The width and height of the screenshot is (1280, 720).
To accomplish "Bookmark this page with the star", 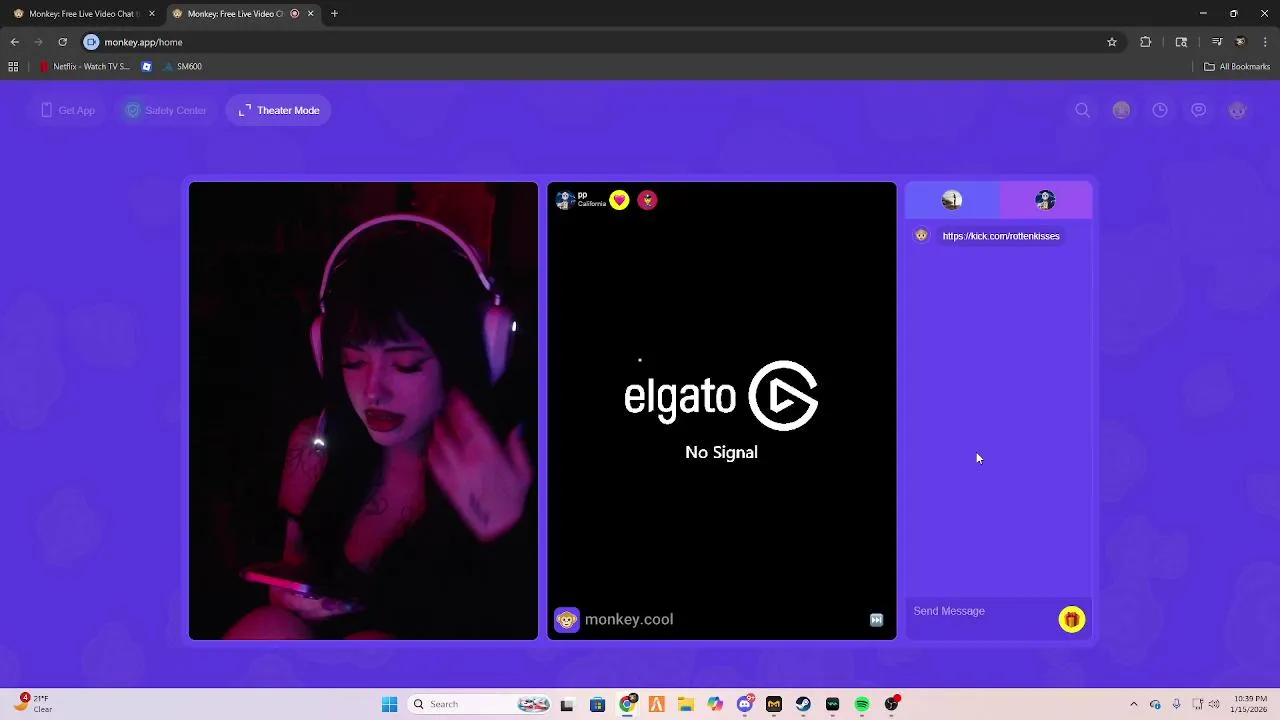I will coord(1111,42).
